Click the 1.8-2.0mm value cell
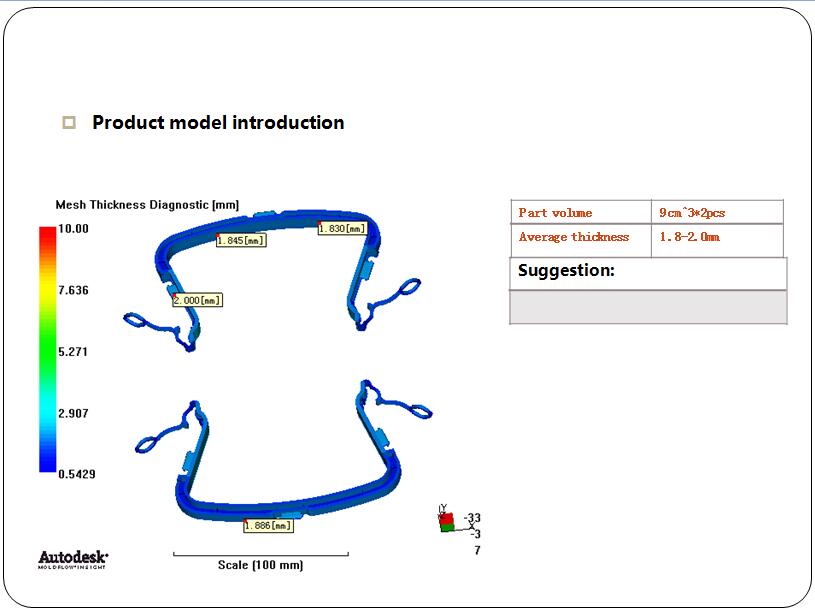This screenshot has width=815, height=613. 716,237
